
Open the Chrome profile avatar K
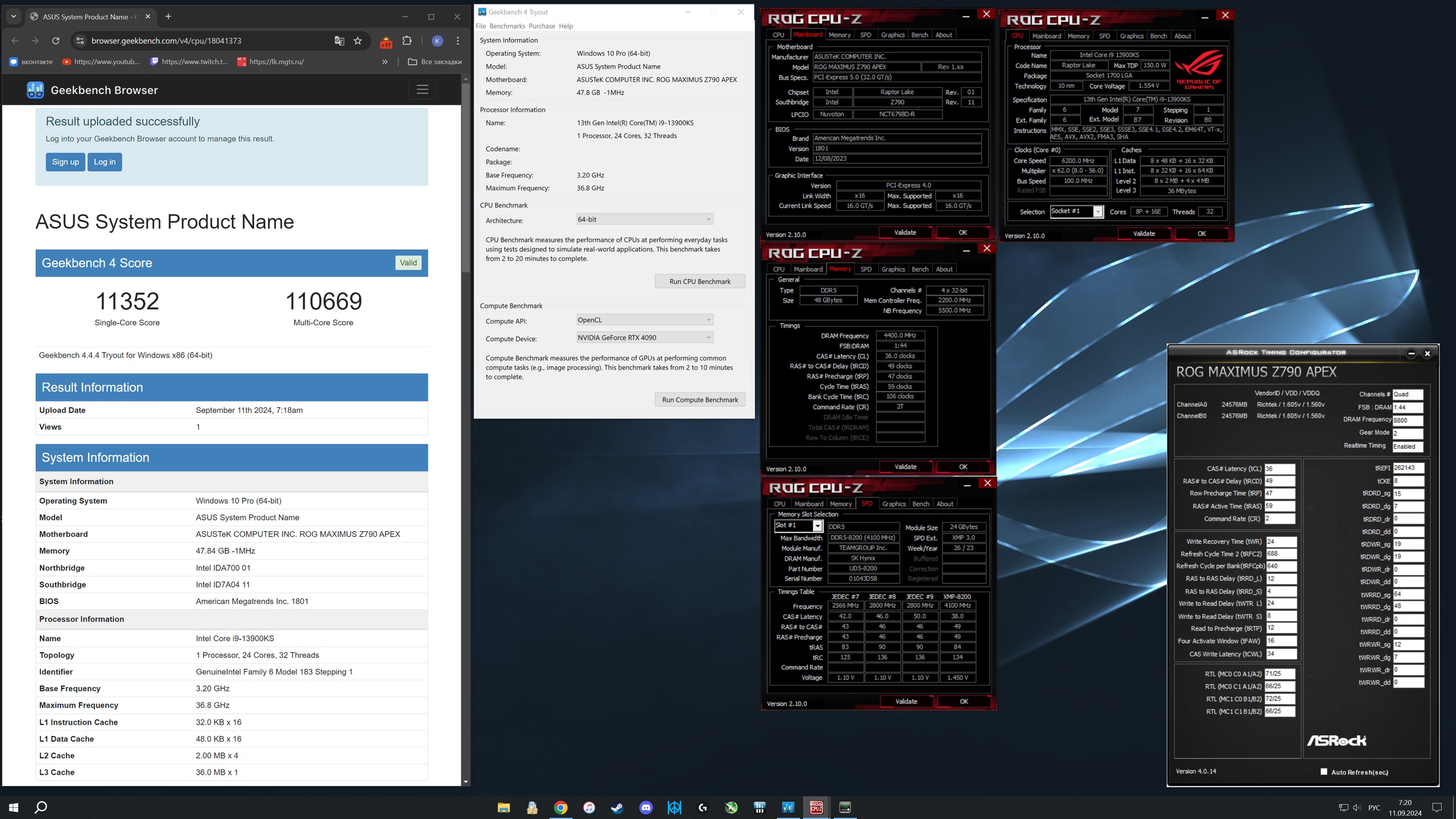(437, 41)
